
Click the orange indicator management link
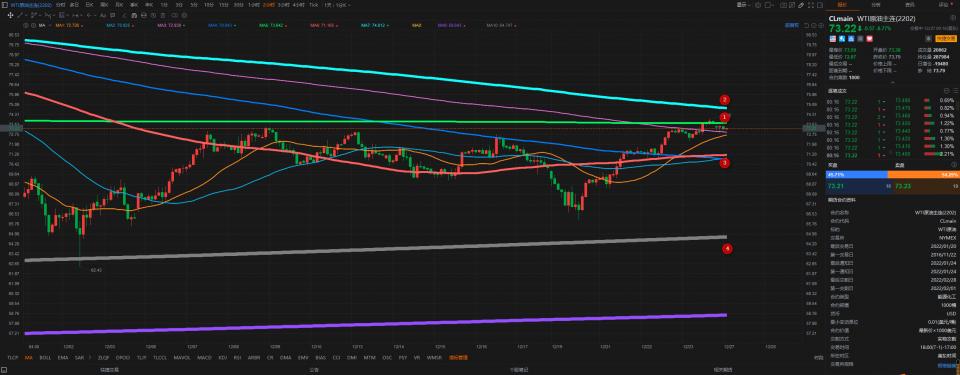458,357
